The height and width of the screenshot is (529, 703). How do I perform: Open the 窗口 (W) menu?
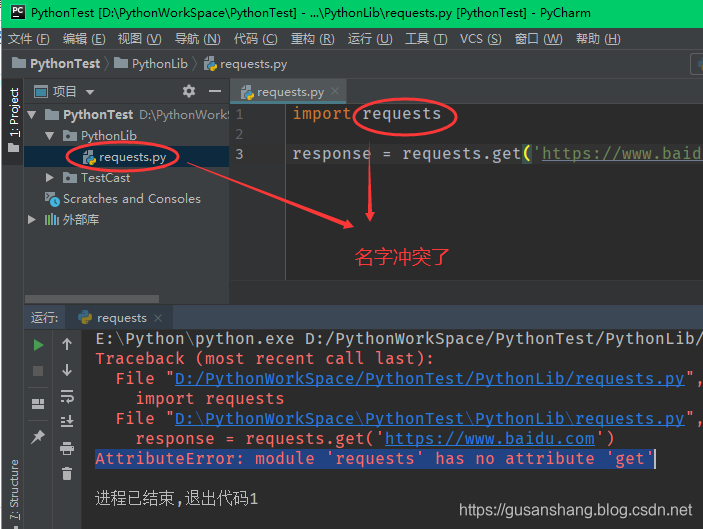click(538, 39)
